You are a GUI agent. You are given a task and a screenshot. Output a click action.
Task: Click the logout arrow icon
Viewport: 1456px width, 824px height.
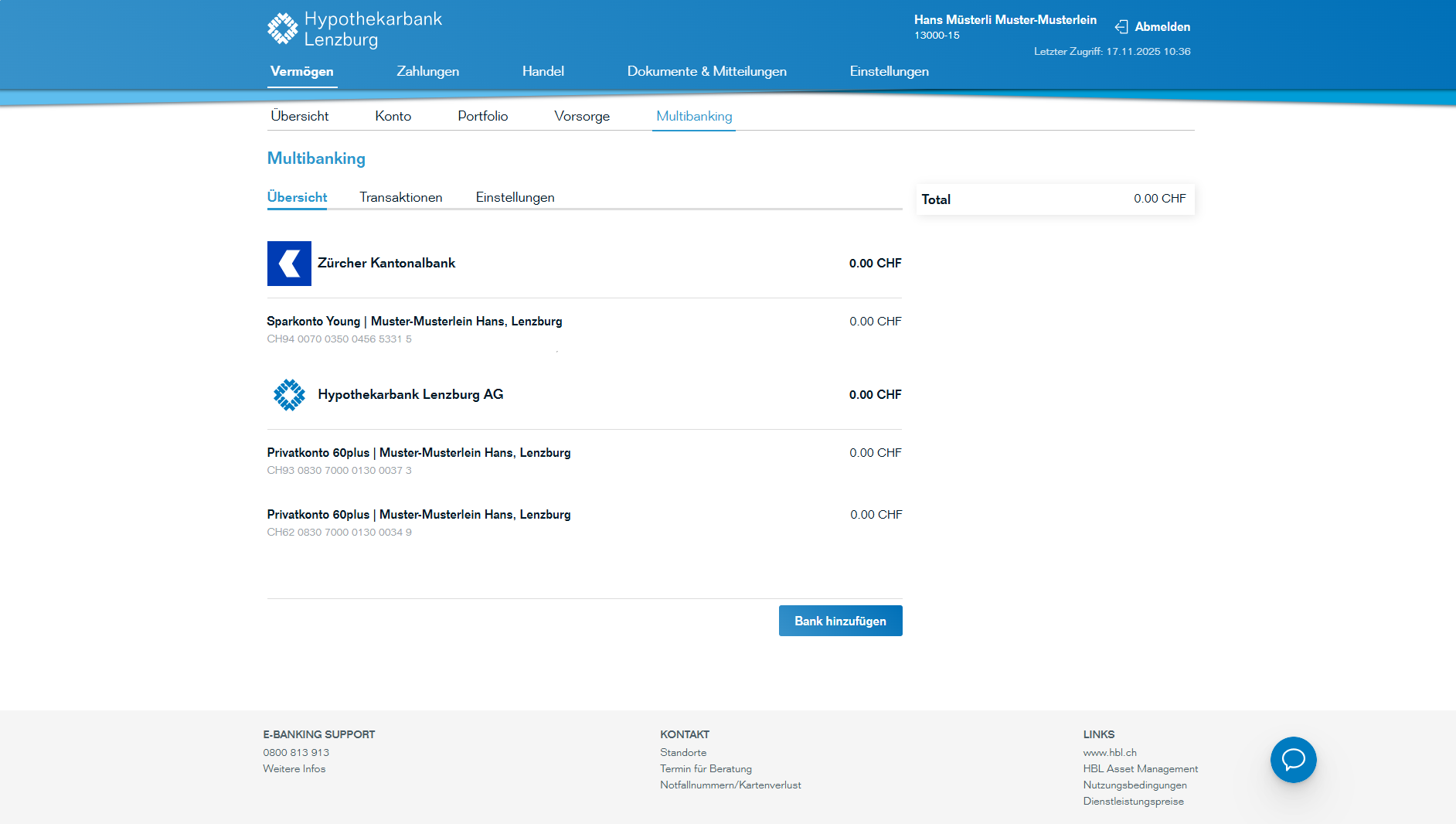(x=1121, y=27)
